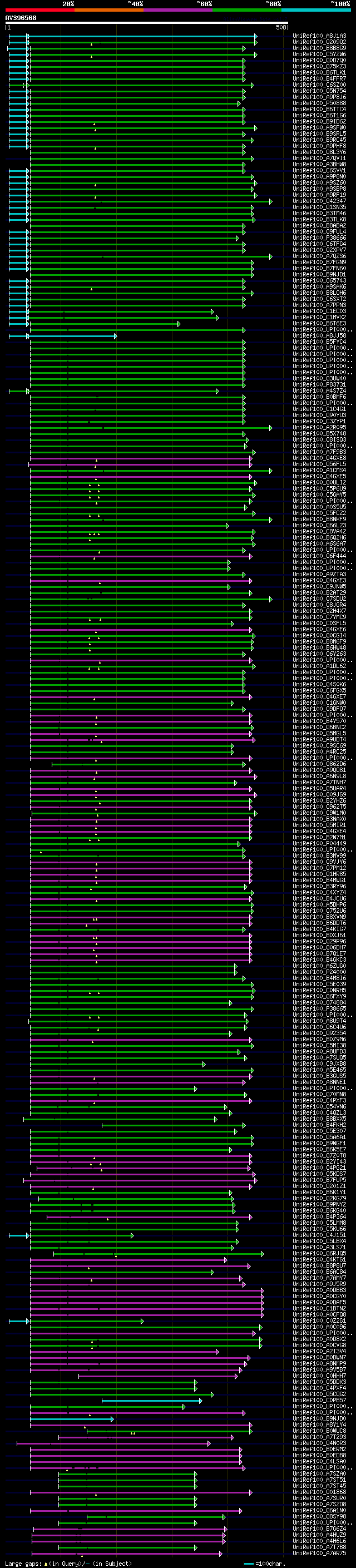This screenshot has width=356, height=1568.
Task: Click hit label UniRef100_B4FFR7
Action: [x=319, y=78]
